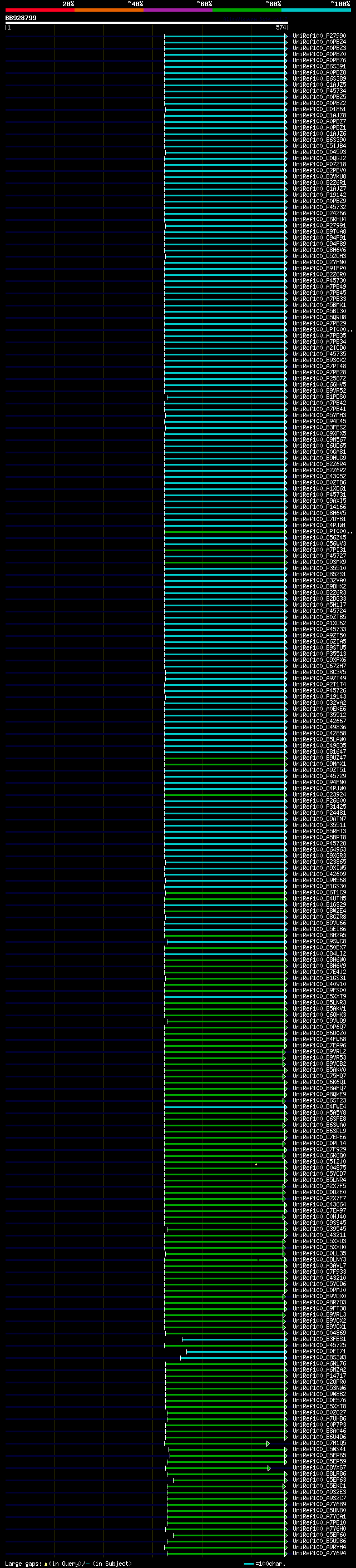Viewport: 356px width, 1568px height.
Task: Click the UniRef100_Q84LI2 label
Action: tap(319, 953)
